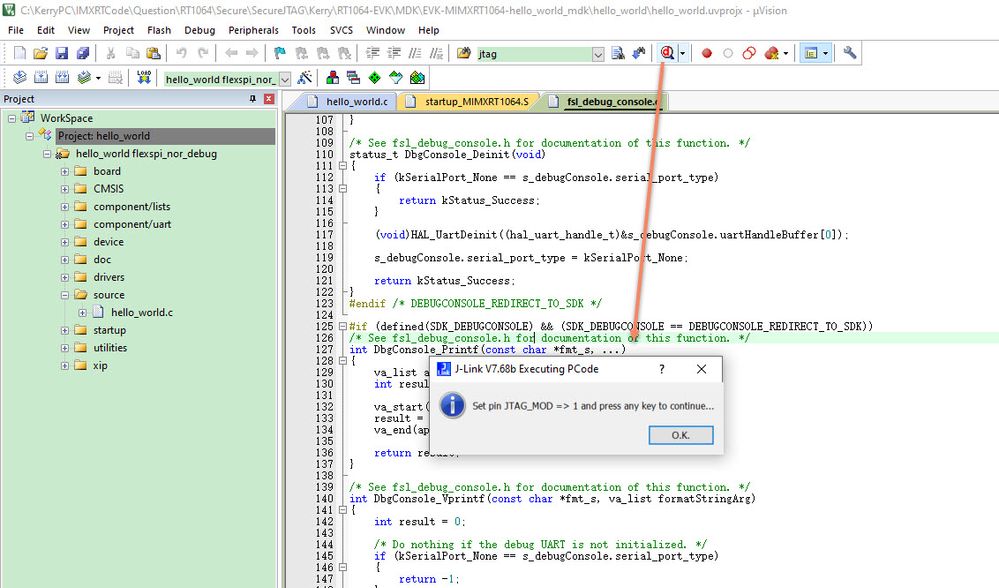Open Options for Target with the magic wand icon
Screen dimensions: 999x588
click(x=305, y=78)
